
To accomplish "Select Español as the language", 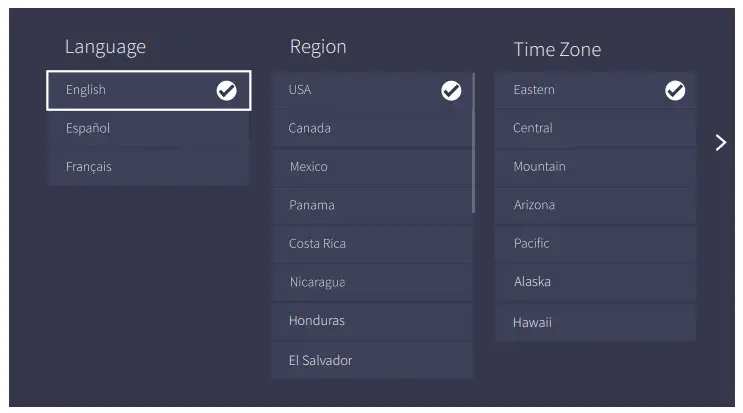I will (x=148, y=128).
